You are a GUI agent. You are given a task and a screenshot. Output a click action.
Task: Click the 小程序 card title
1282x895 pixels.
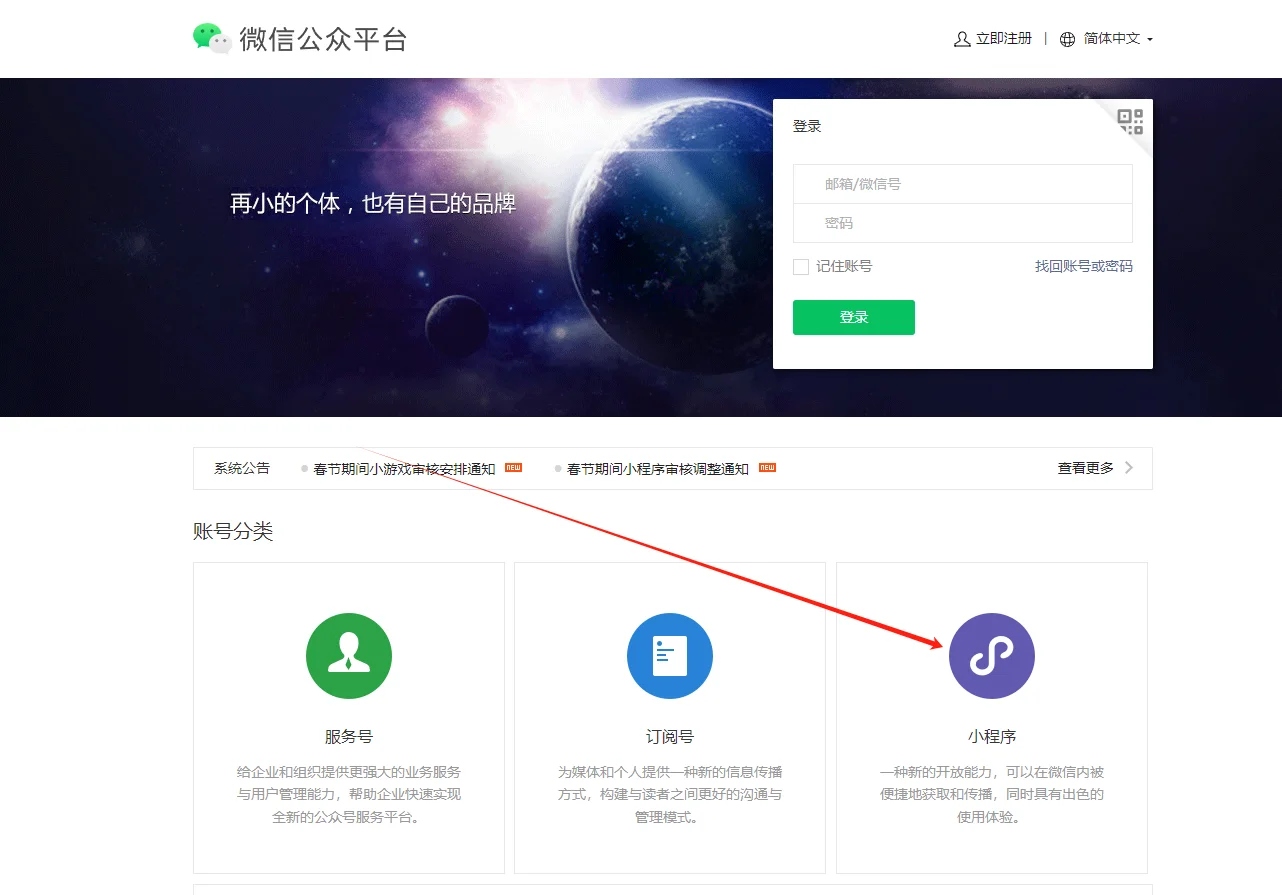click(x=992, y=737)
